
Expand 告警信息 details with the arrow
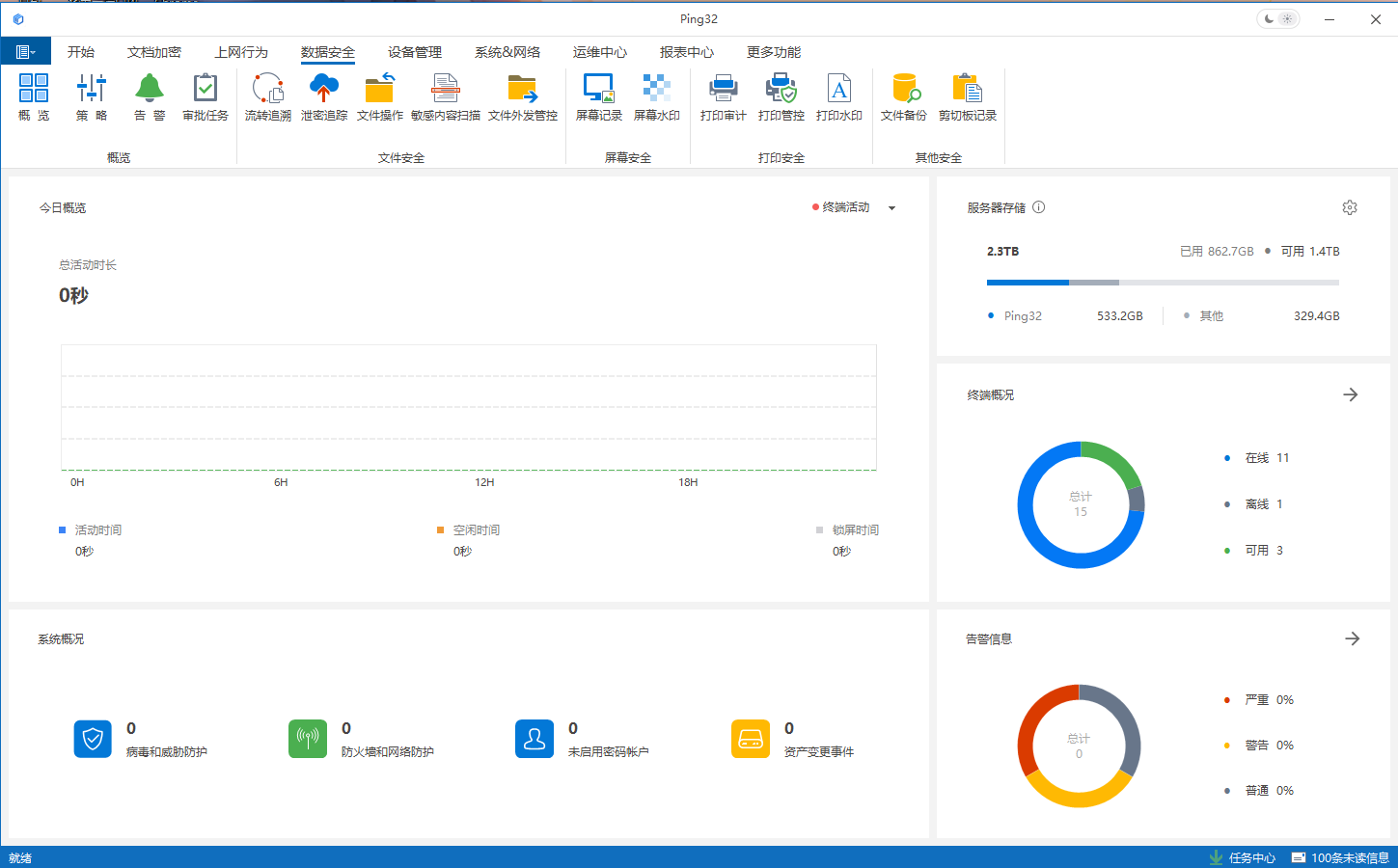(1352, 639)
